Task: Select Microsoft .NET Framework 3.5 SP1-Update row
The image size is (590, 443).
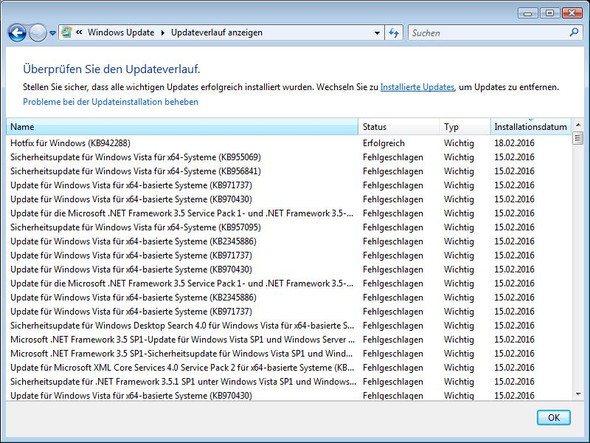Action: pyautogui.click(x=289, y=339)
